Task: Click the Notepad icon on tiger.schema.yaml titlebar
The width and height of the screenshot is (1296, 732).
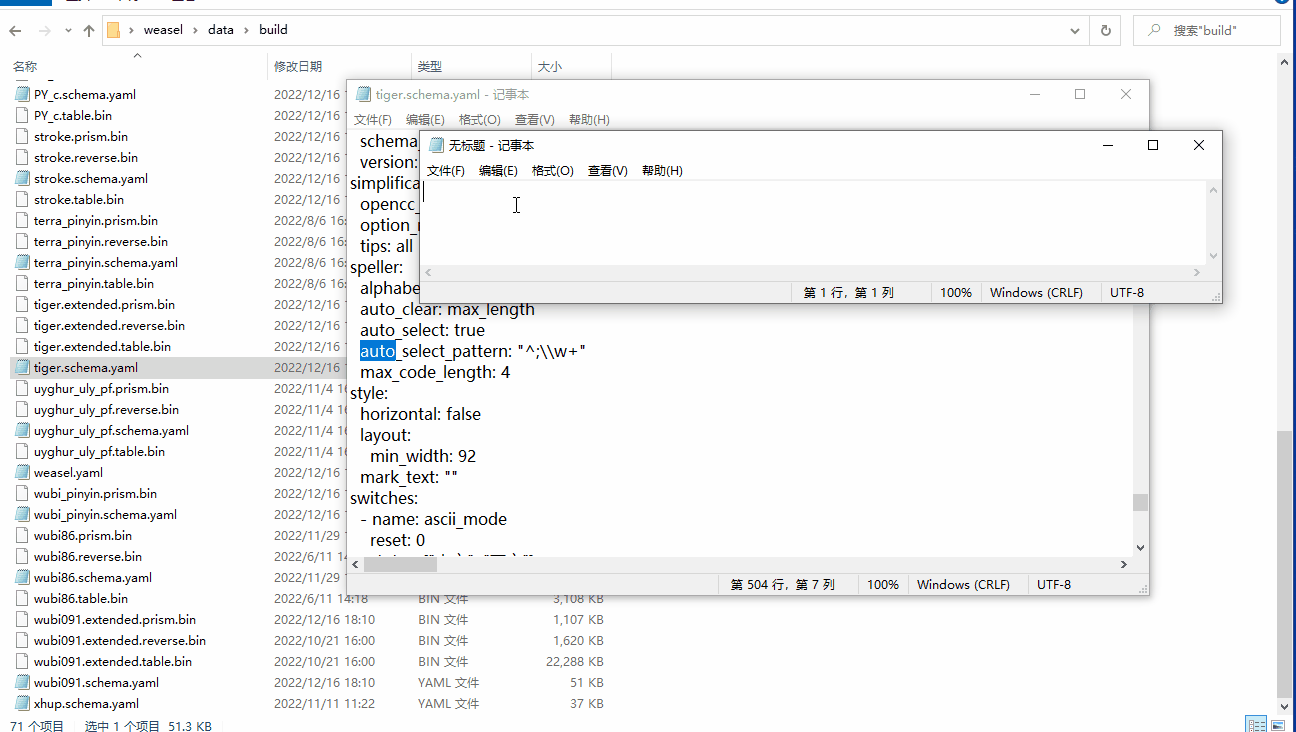Action: (x=363, y=93)
